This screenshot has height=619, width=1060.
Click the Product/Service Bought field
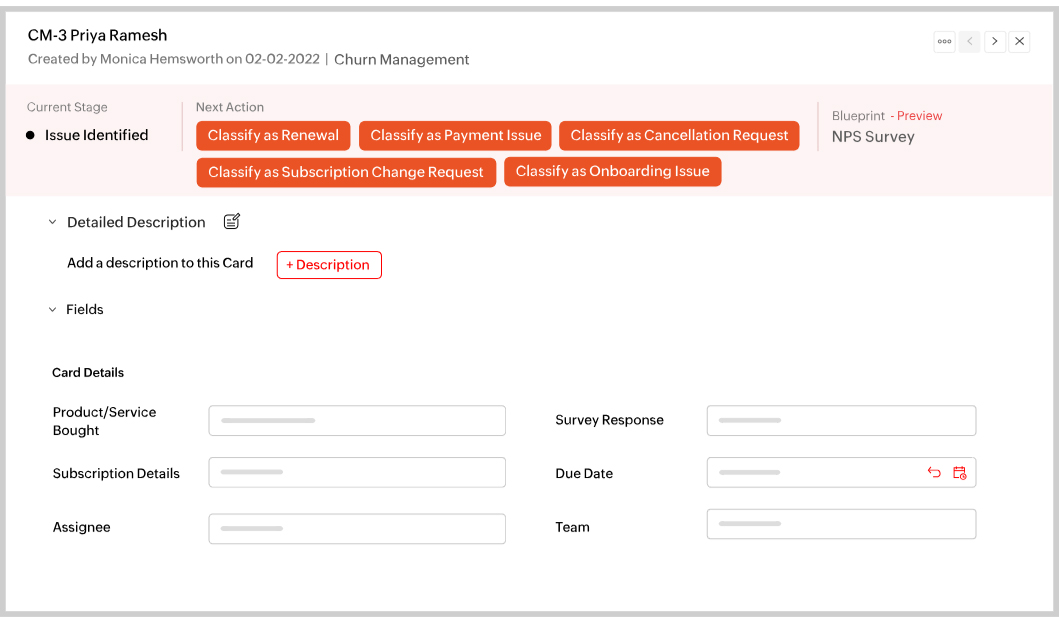coord(357,420)
